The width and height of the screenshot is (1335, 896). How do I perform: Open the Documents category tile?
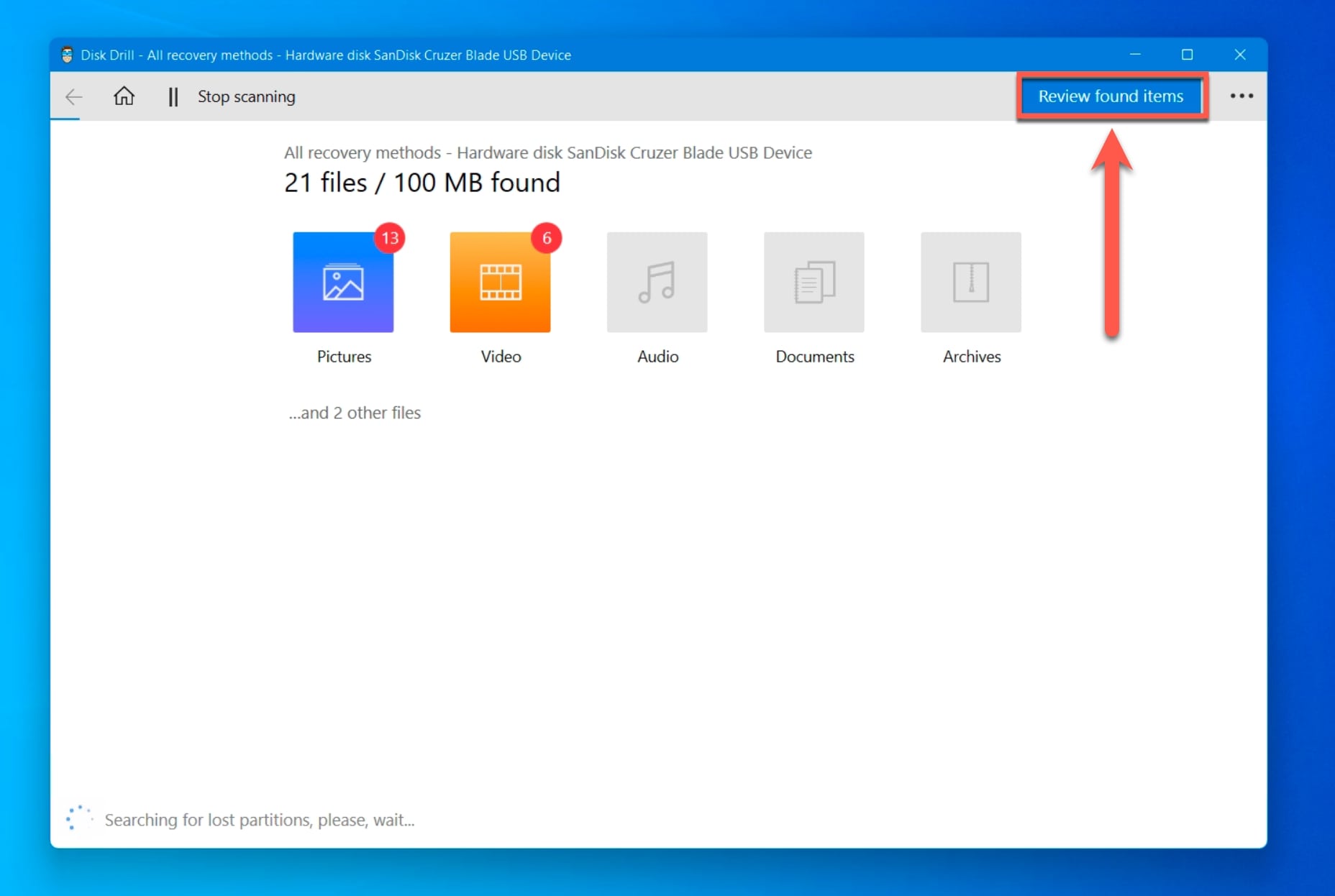click(x=814, y=282)
